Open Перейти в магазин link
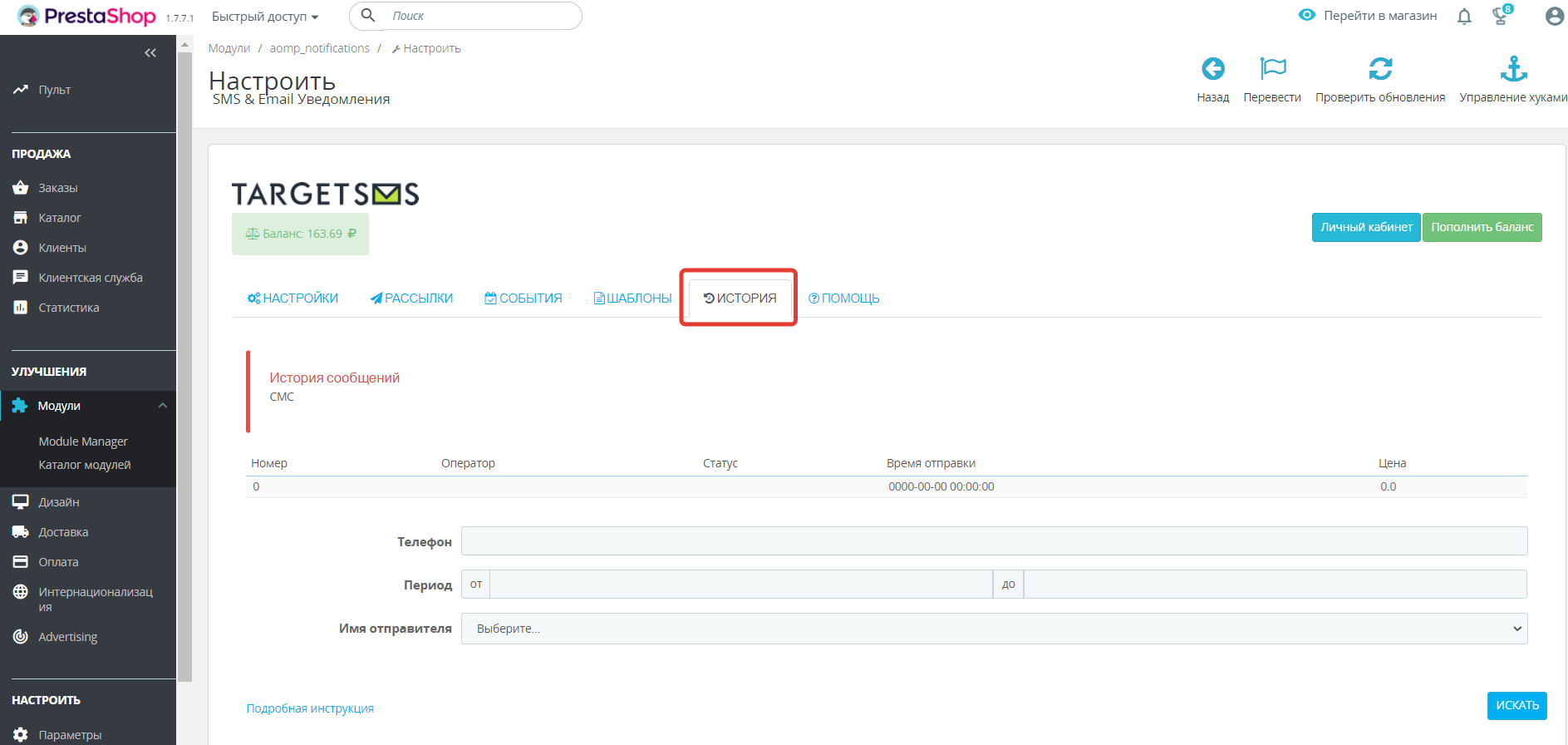 pyautogui.click(x=1368, y=16)
